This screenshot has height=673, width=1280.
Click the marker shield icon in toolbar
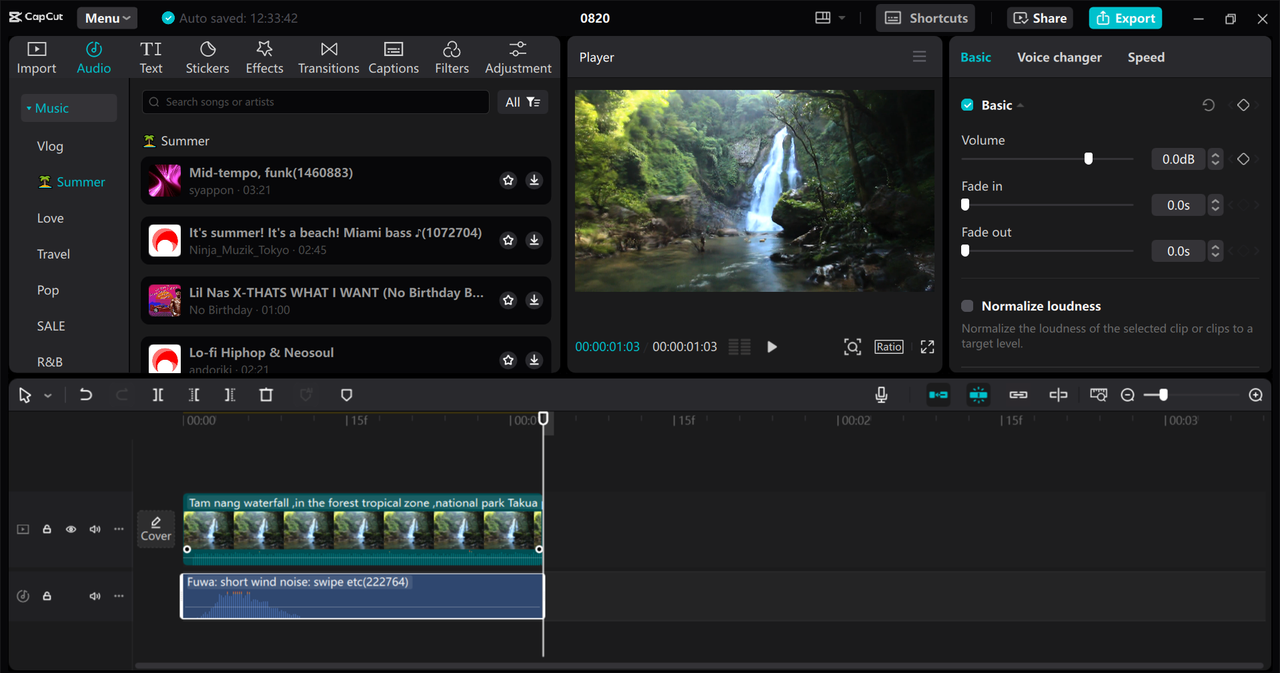pyautogui.click(x=347, y=395)
